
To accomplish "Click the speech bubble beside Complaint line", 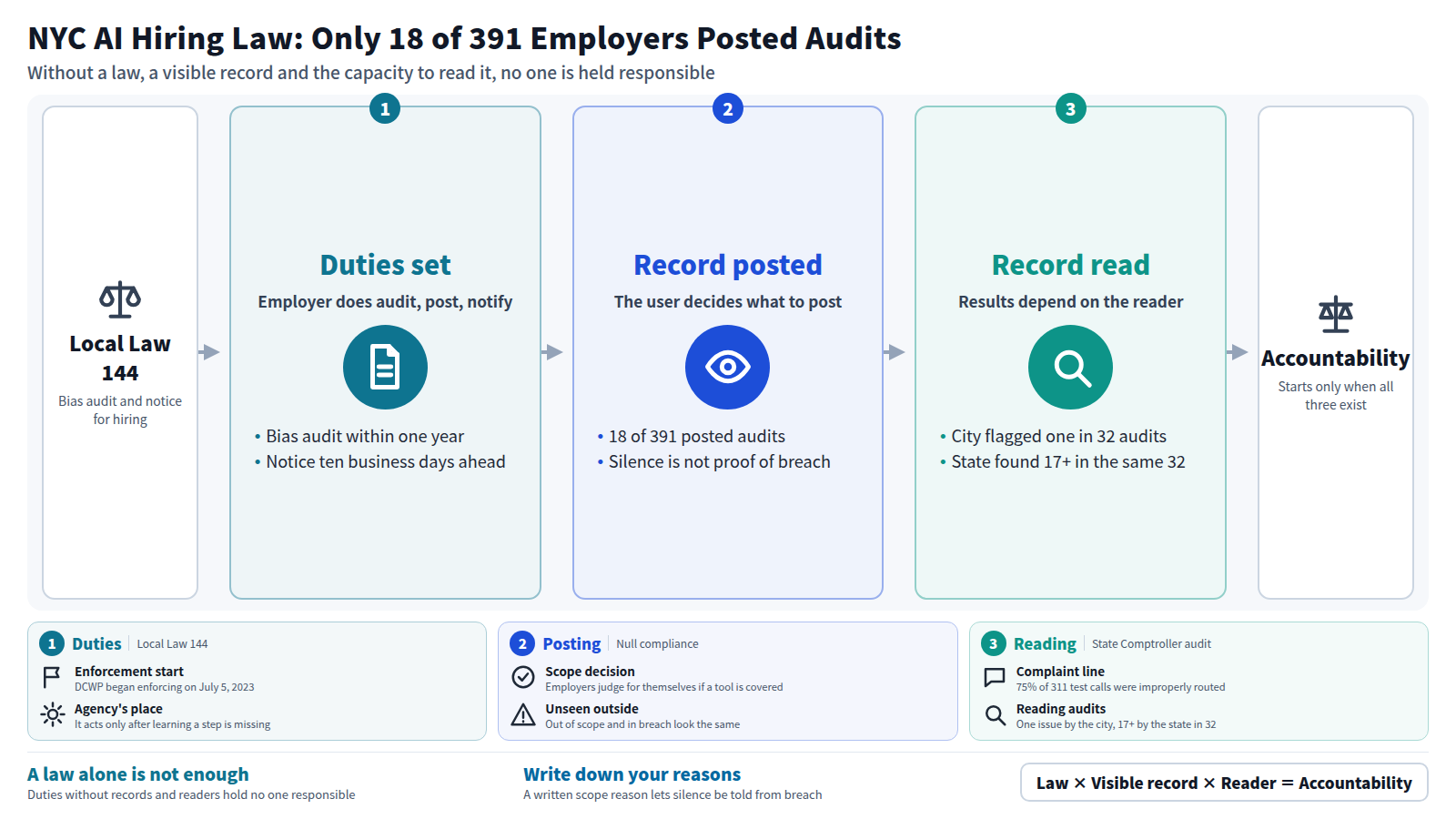I will 995,678.
